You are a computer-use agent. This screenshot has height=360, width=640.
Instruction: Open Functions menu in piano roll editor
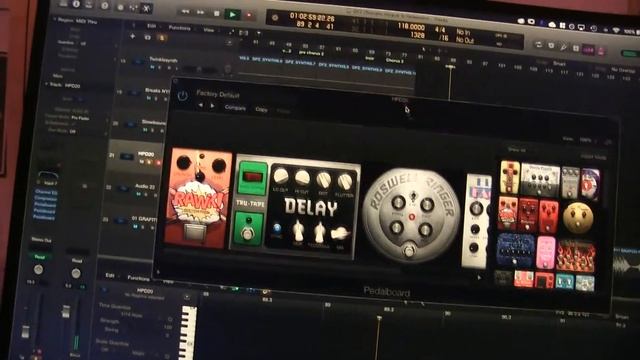click(x=139, y=278)
